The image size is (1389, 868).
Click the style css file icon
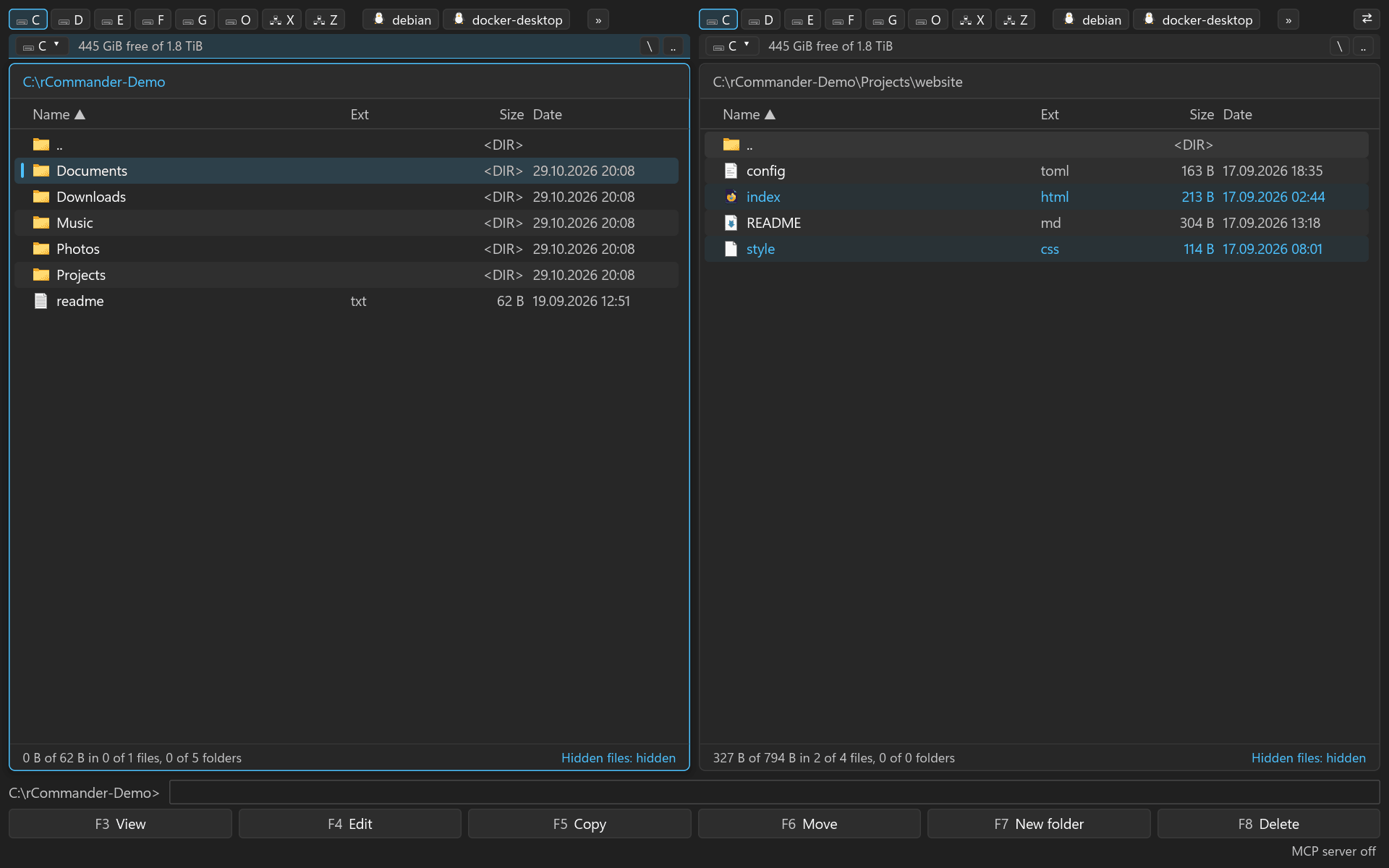731,249
